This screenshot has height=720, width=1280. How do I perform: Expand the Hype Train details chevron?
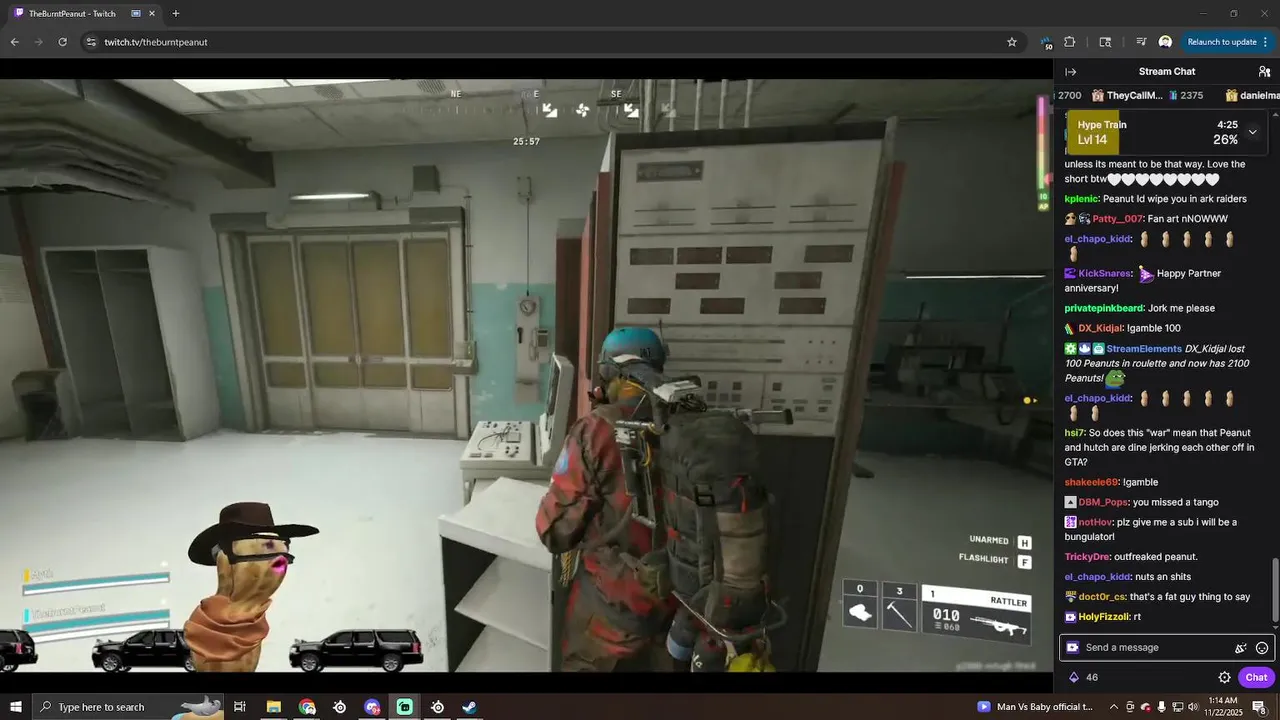(1252, 132)
